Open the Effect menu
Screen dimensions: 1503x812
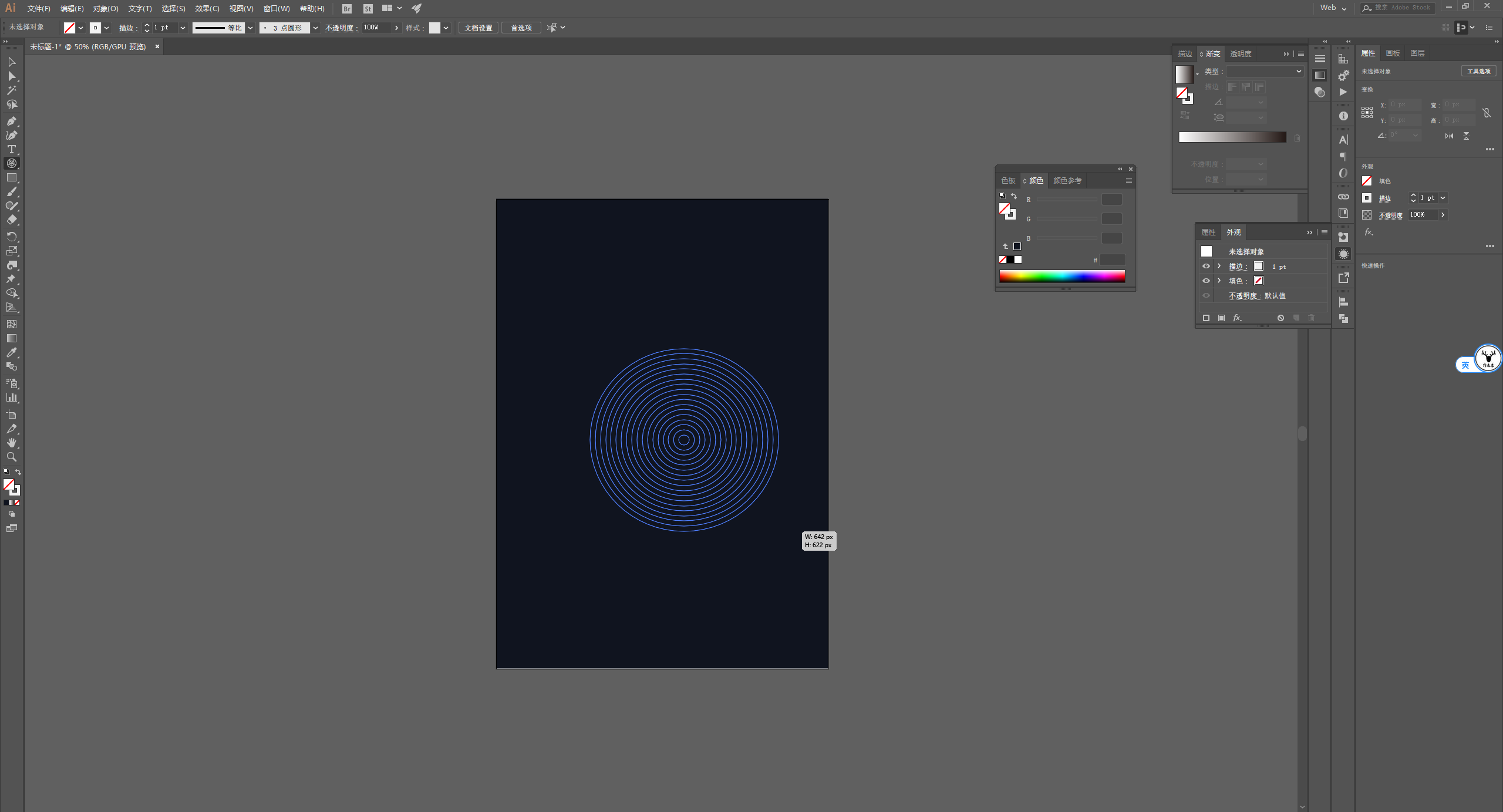(x=207, y=8)
